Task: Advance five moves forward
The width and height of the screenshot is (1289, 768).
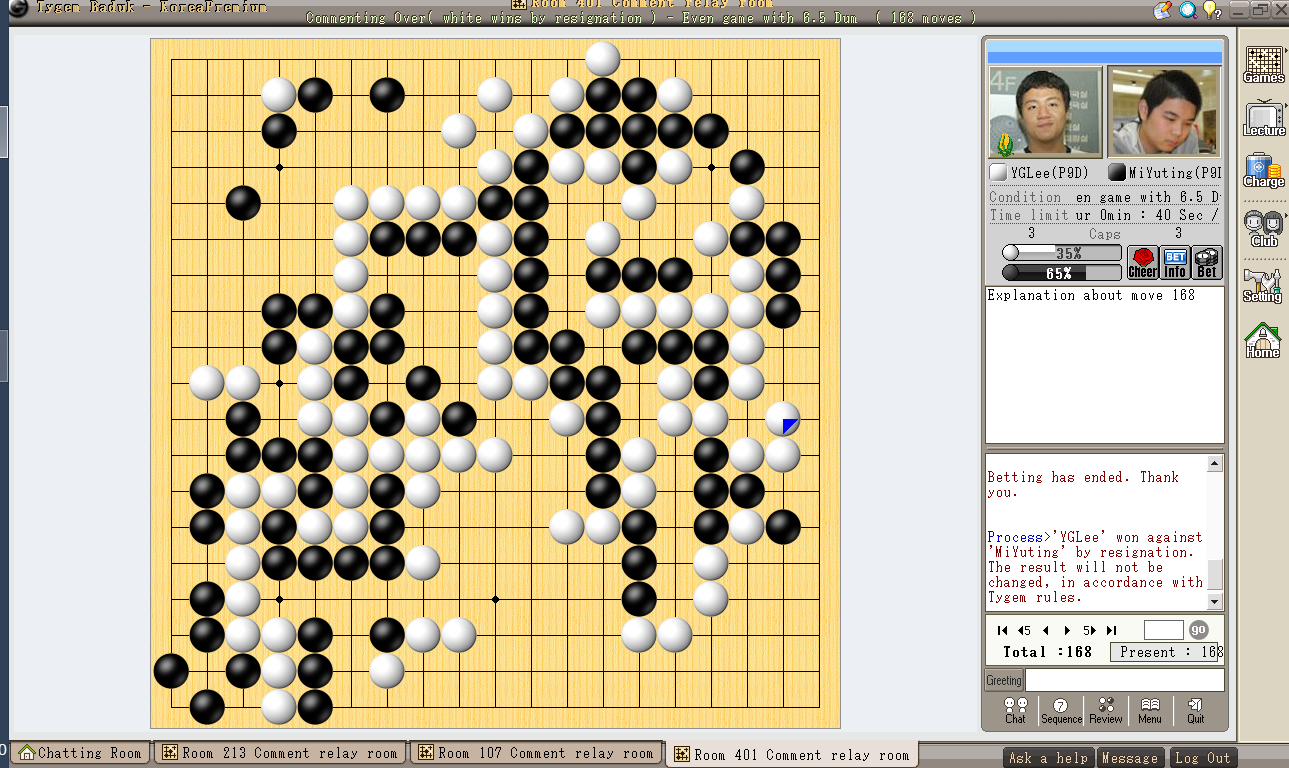Action: coord(1090,630)
